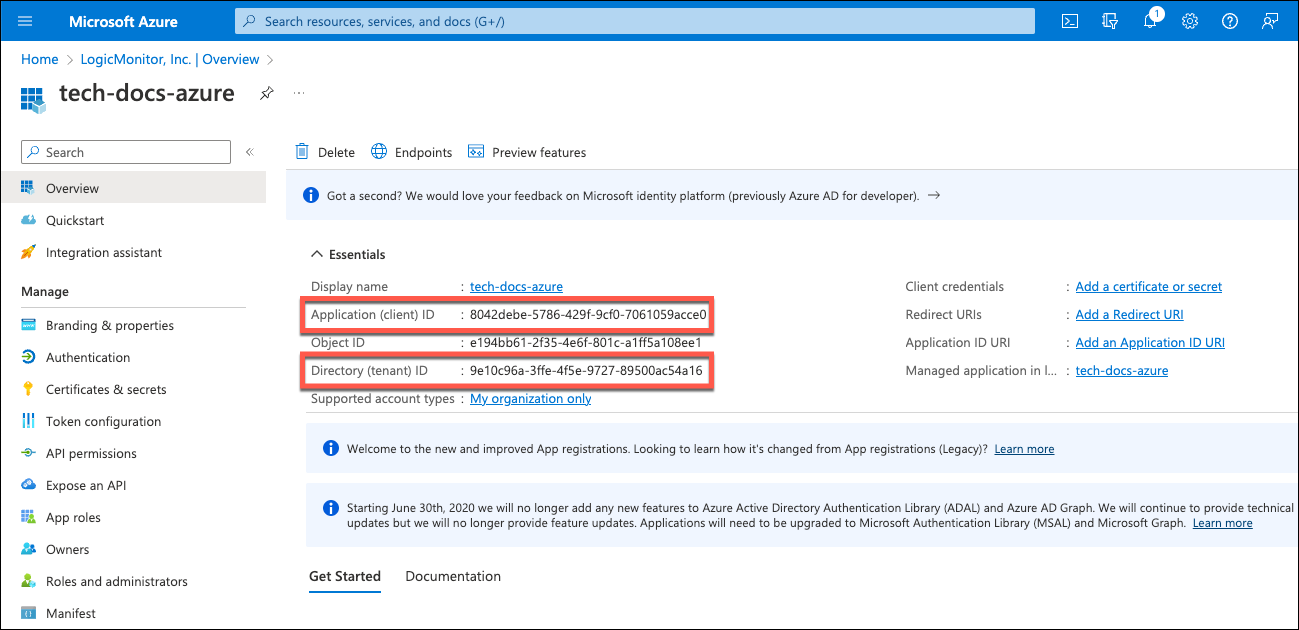Image resolution: width=1299 pixels, height=630 pixels.
Task: Click the App roles grid icon
Action: [x=28, y=517]
